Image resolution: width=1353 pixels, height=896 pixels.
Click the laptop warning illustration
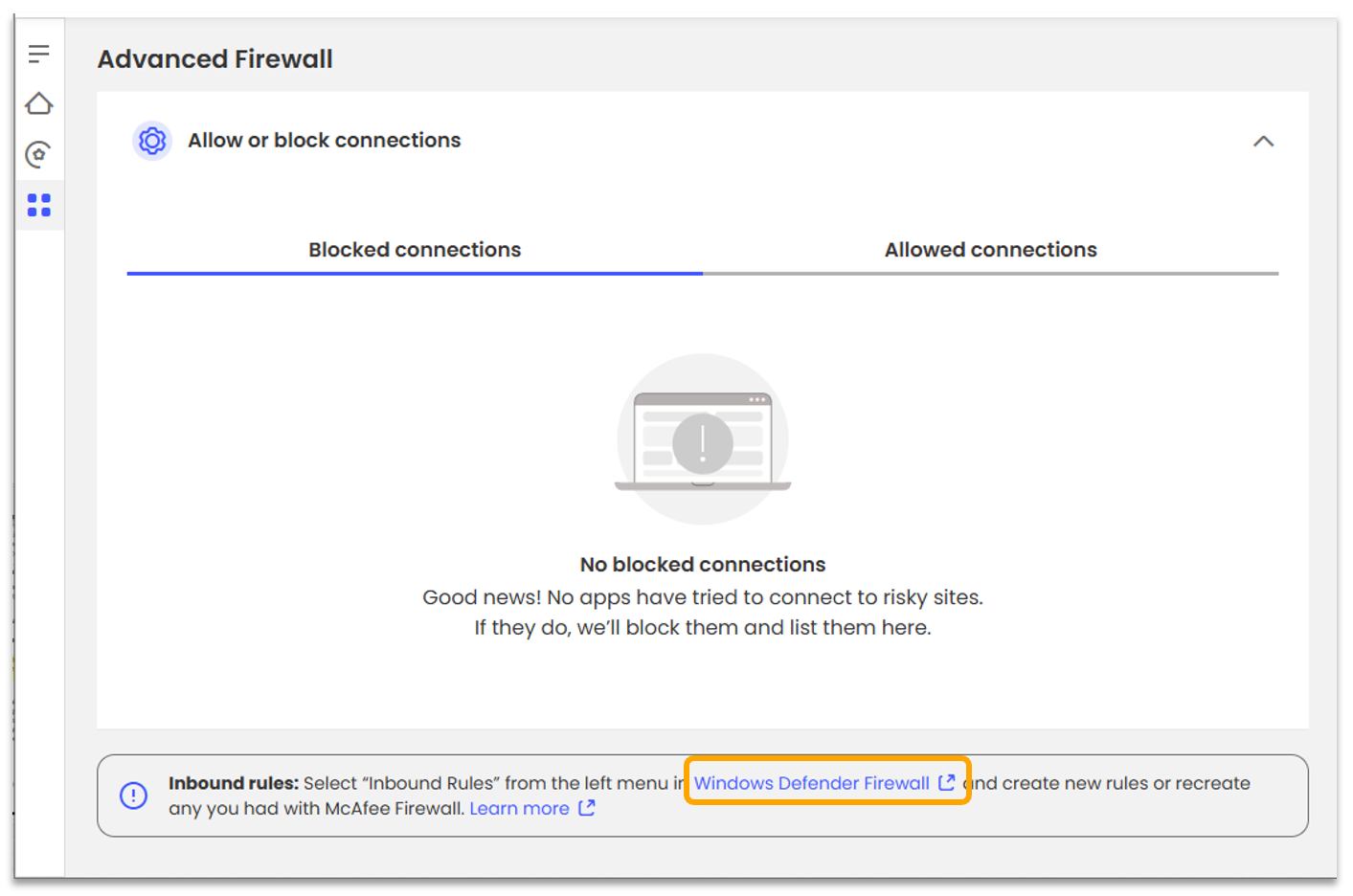click(703, 439)
